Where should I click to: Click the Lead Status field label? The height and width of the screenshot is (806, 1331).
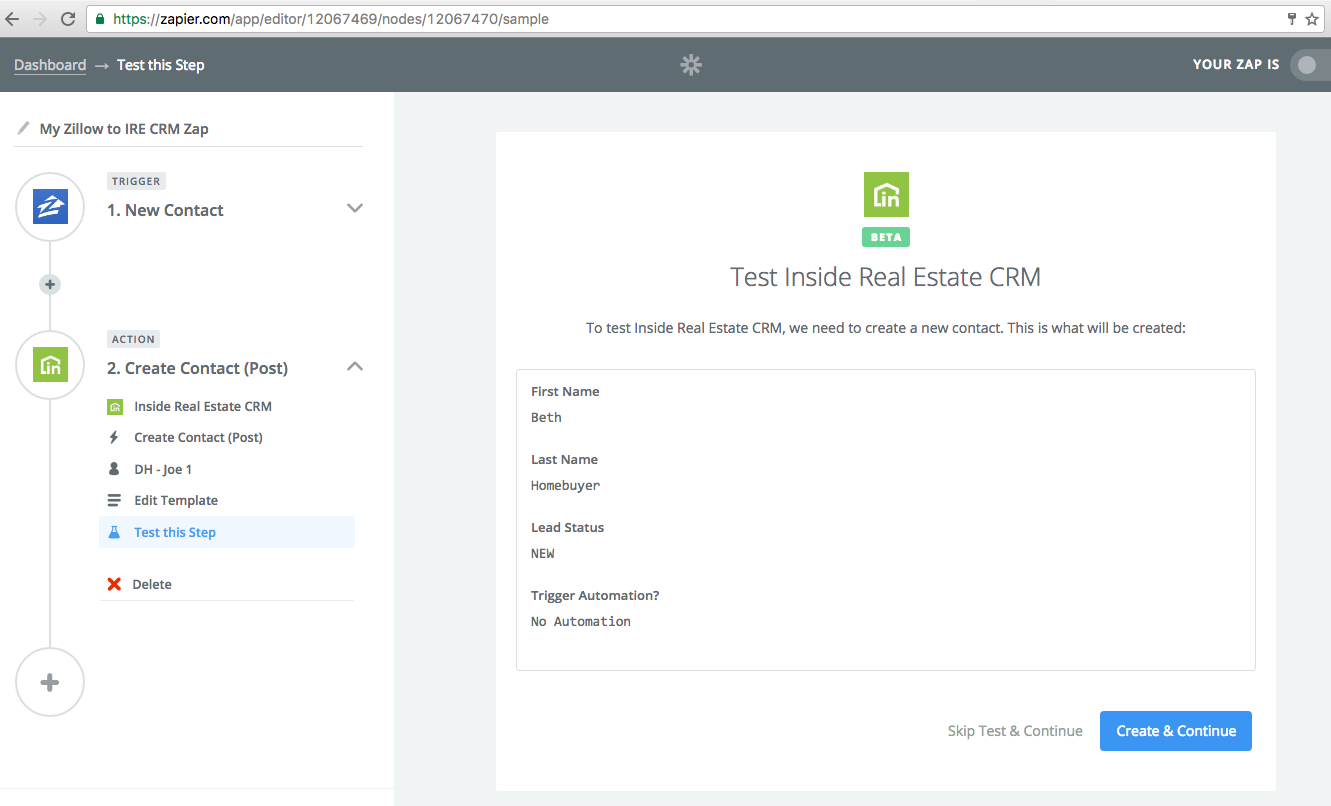pos(567,527)
